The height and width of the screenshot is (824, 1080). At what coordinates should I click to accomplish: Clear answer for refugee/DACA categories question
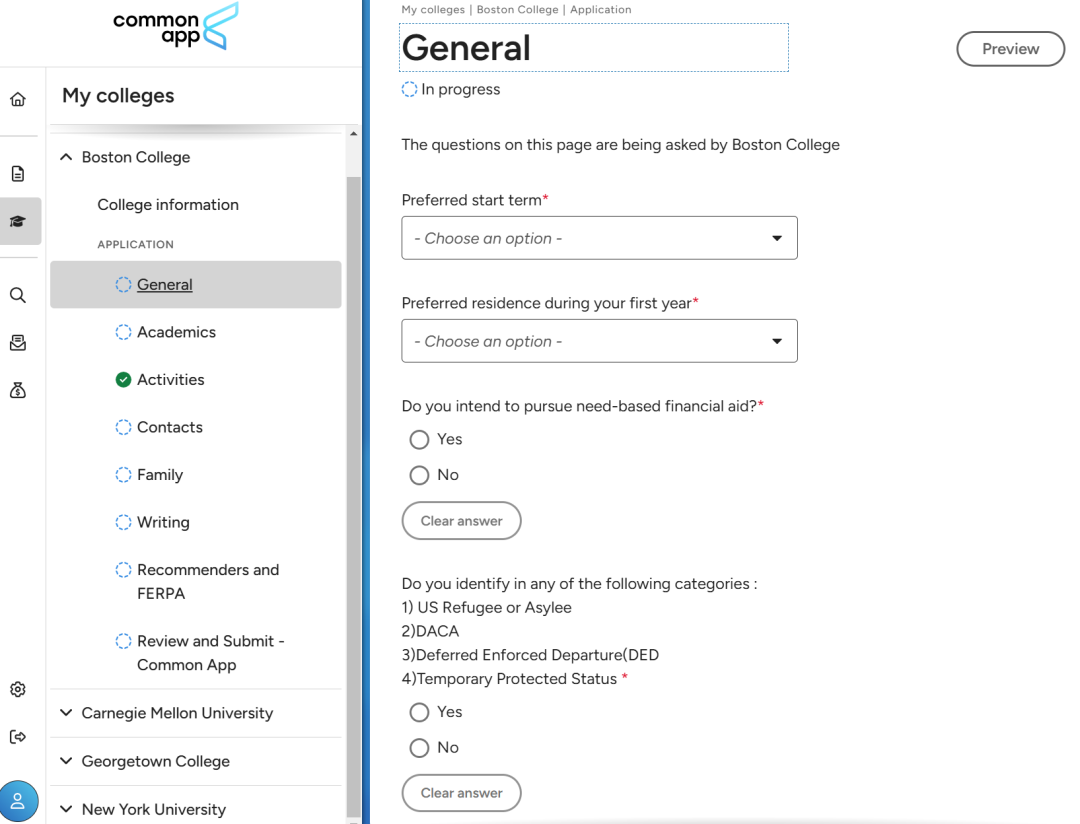(x=461, y=793)
